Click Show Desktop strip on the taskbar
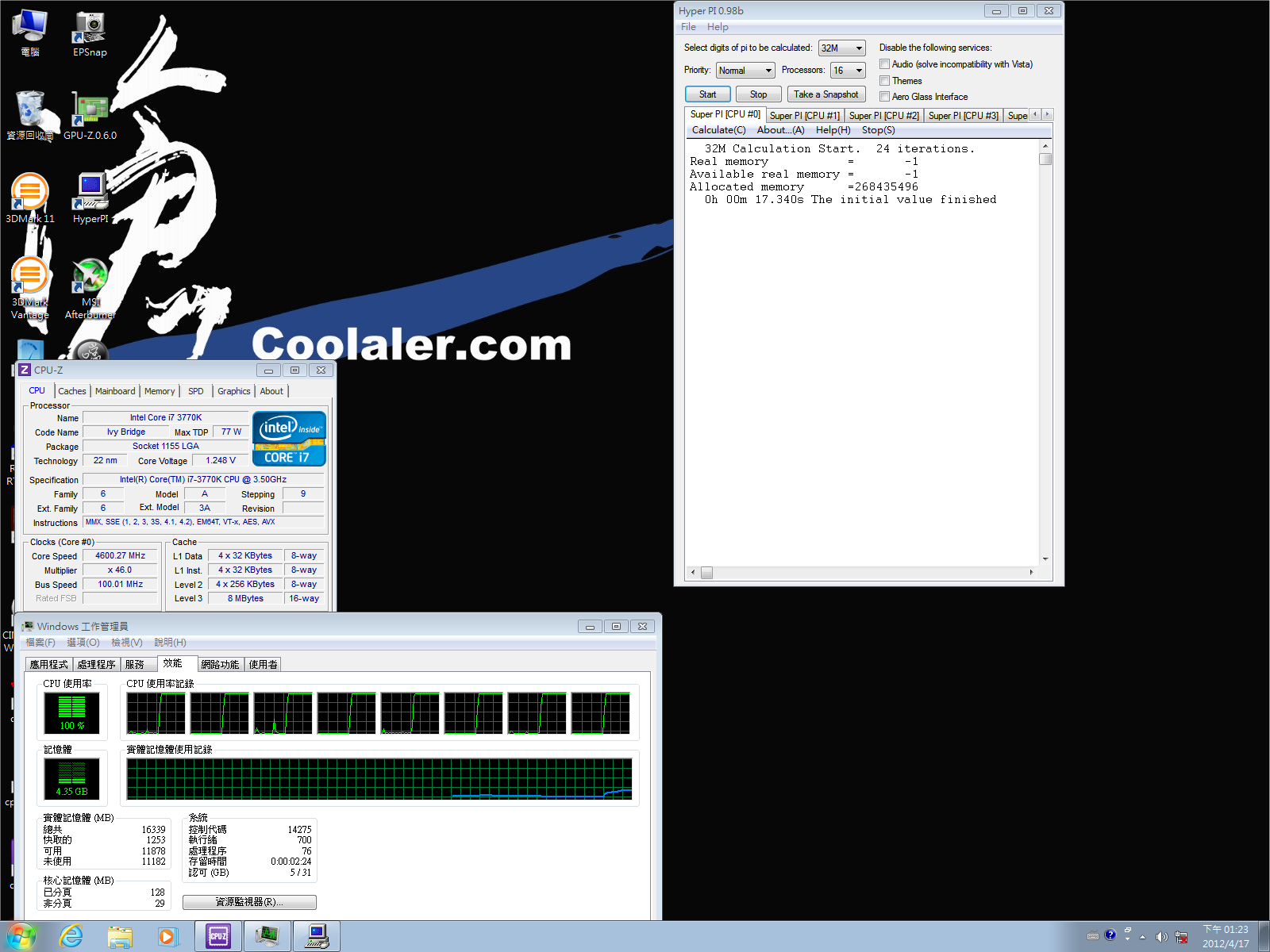Viewport: 1270px width, 952px height. [x=1264, y=937]
